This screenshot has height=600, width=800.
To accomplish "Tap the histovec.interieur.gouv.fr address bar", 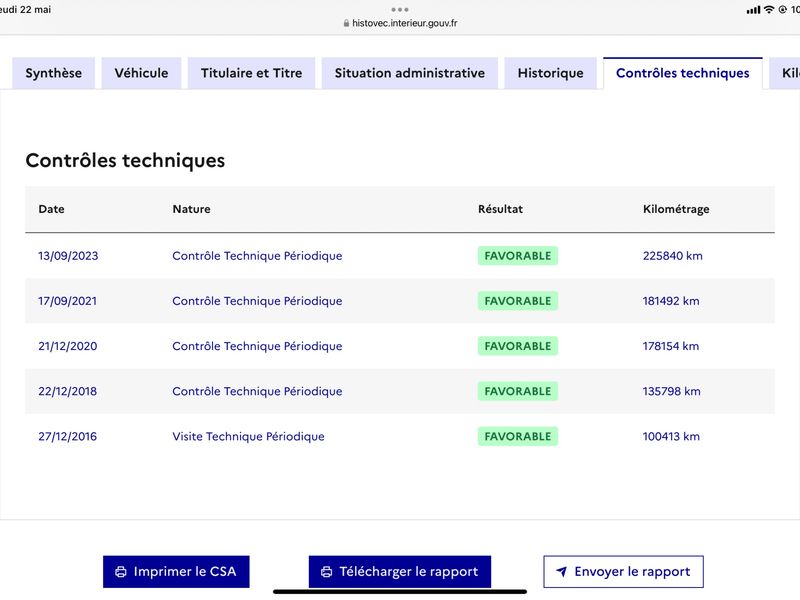I will coord(404,23).
